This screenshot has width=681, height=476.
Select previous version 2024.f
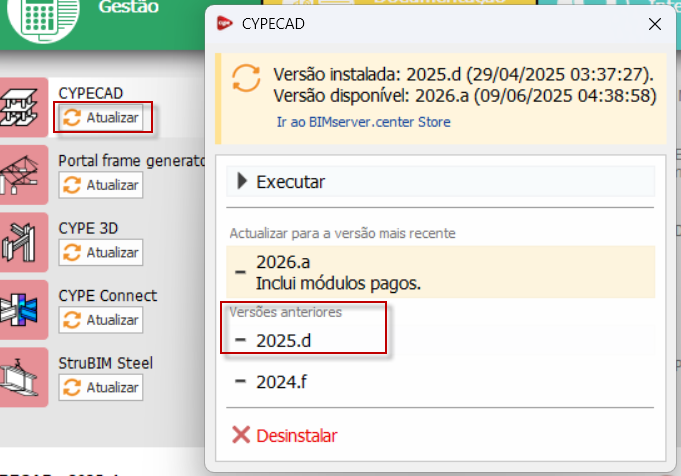tap(440, 382)
